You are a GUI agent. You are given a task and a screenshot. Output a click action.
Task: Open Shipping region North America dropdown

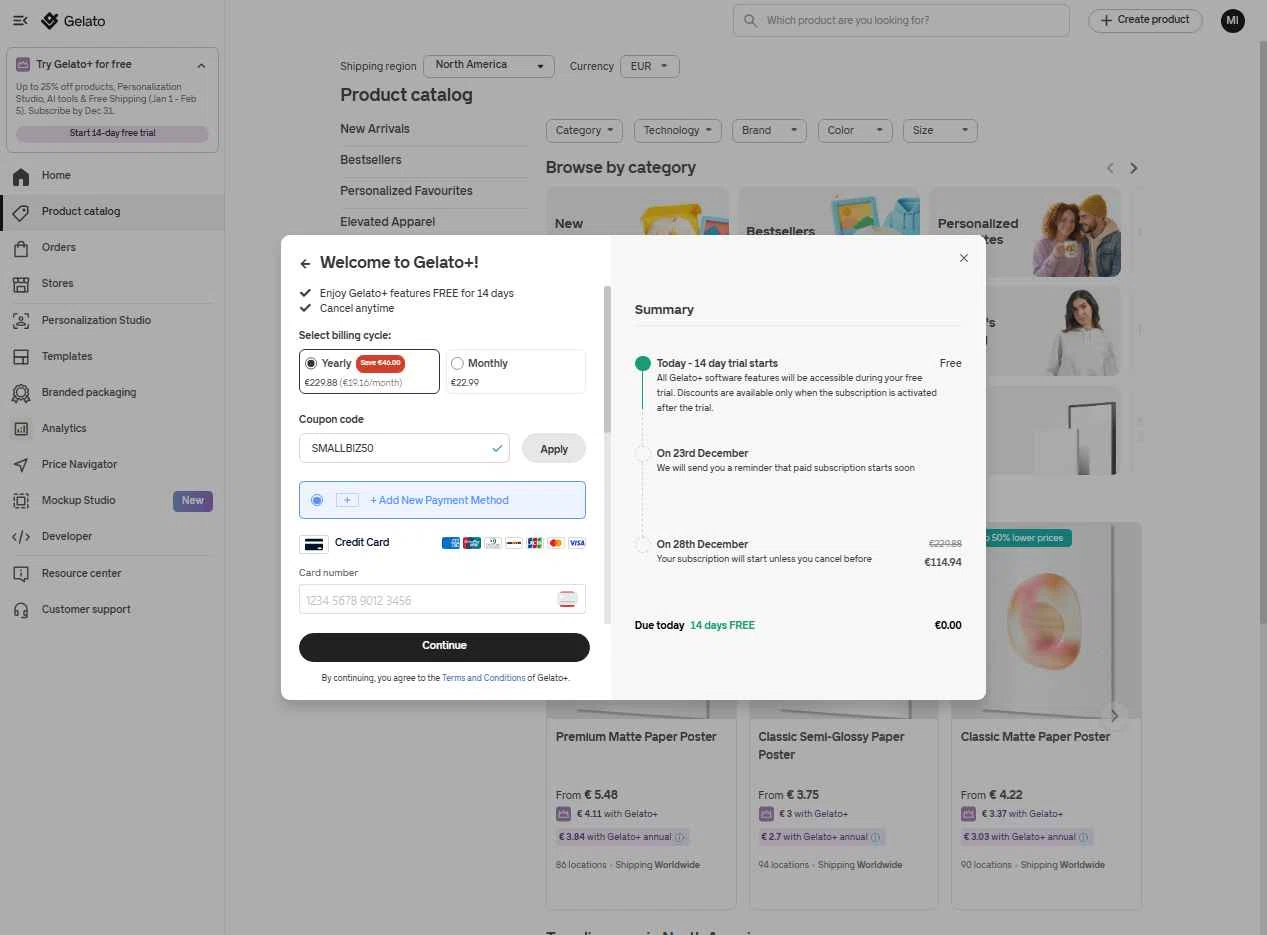pos(489,66)
